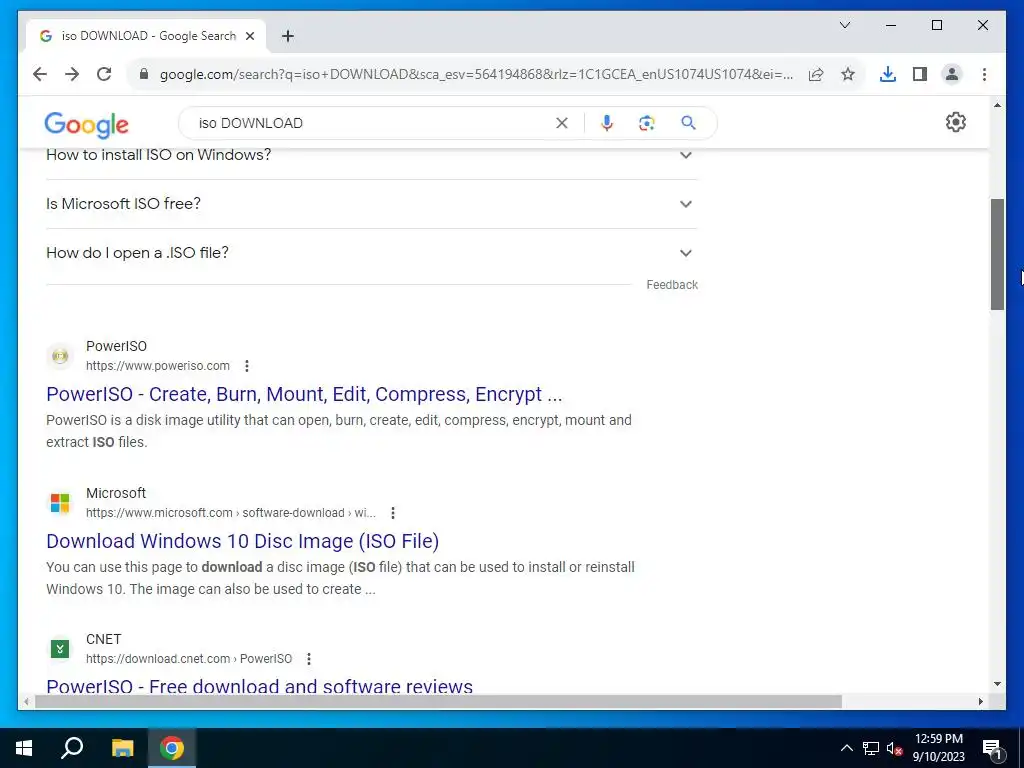Go back to the previous page

tap(40, 74)
